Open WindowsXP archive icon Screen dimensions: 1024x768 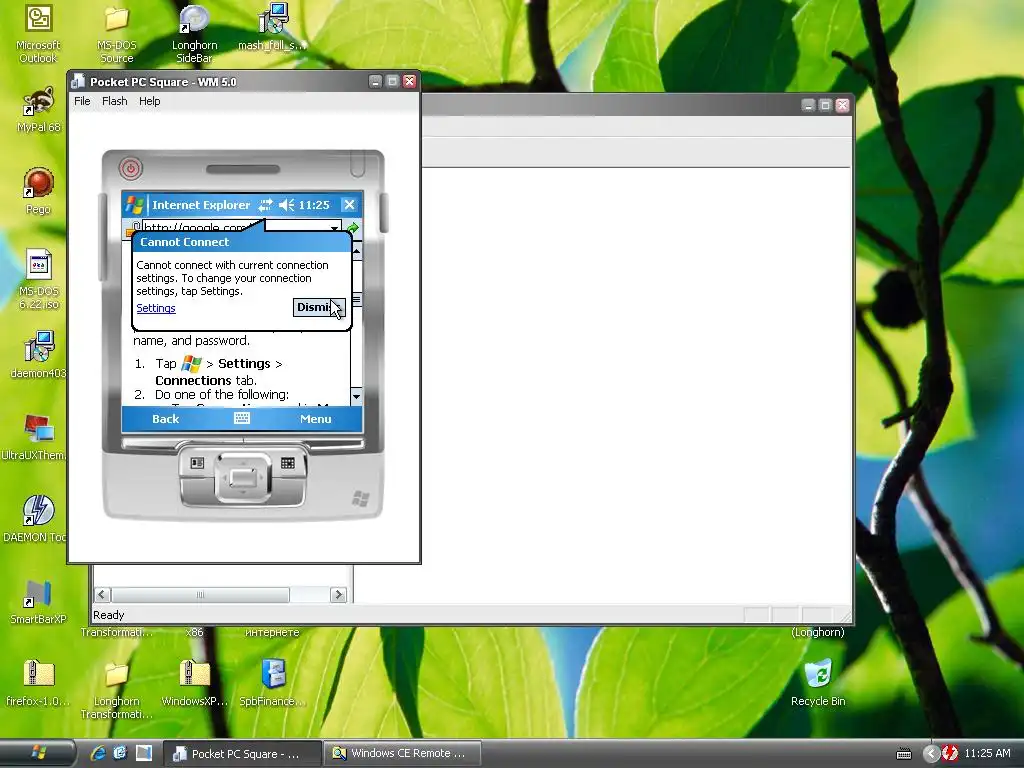(x=194, y=683)
